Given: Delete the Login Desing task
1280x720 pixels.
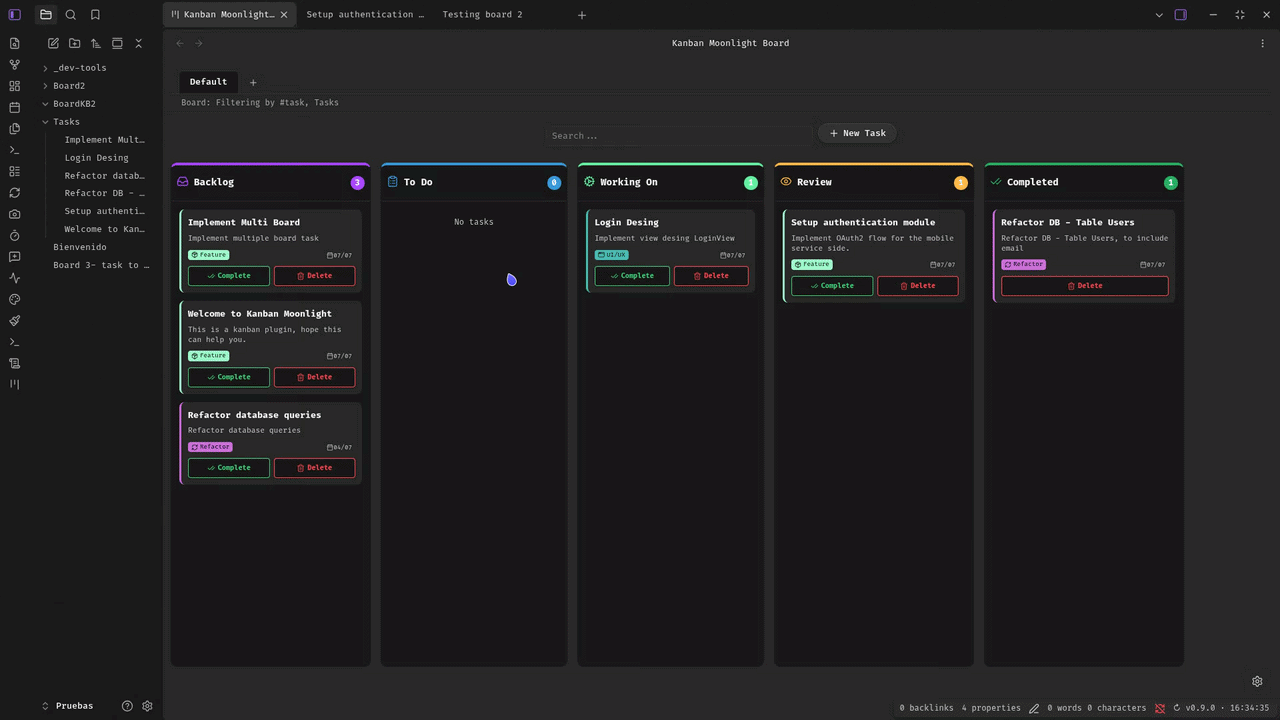Looking at the screenshot, I should (x=711, y=276).
